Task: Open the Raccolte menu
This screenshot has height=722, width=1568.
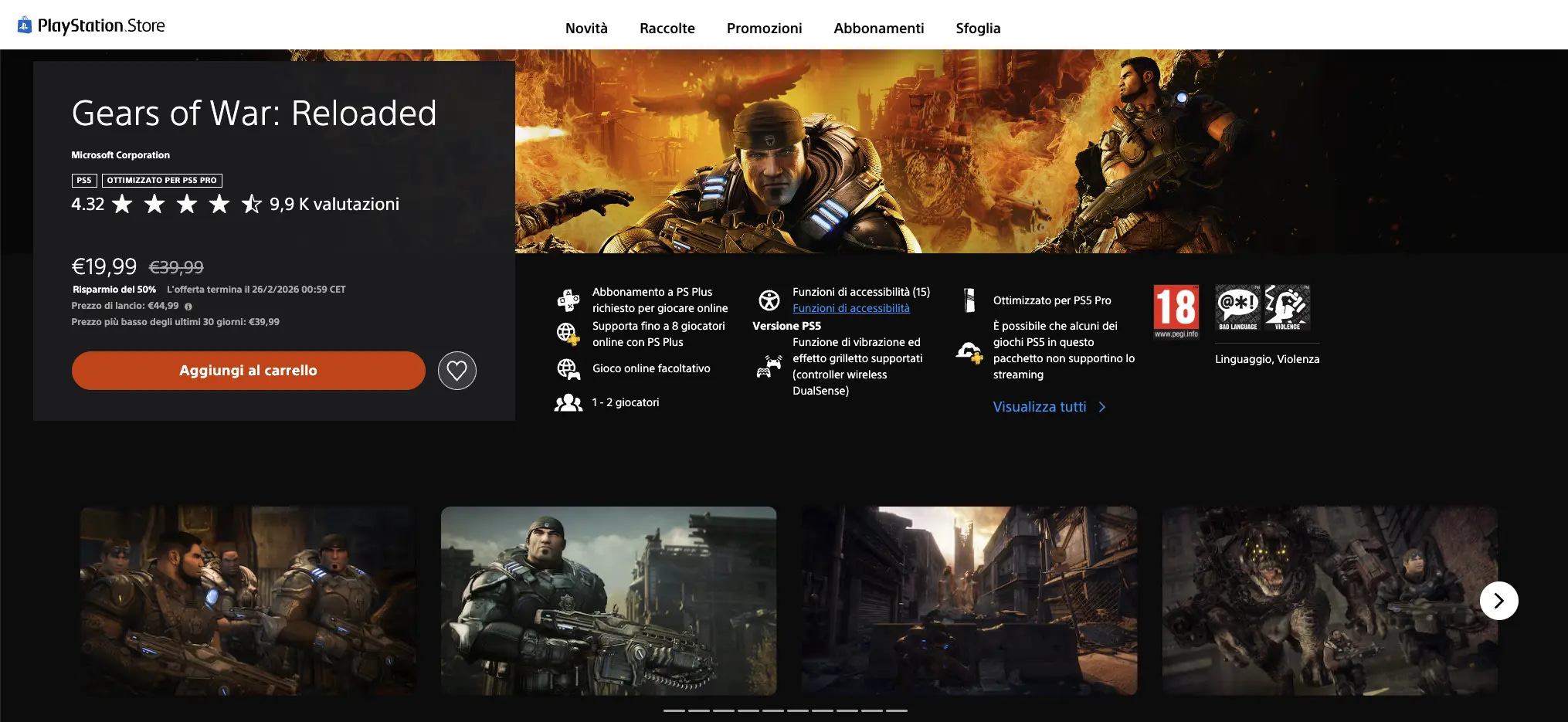Action: 667,29
